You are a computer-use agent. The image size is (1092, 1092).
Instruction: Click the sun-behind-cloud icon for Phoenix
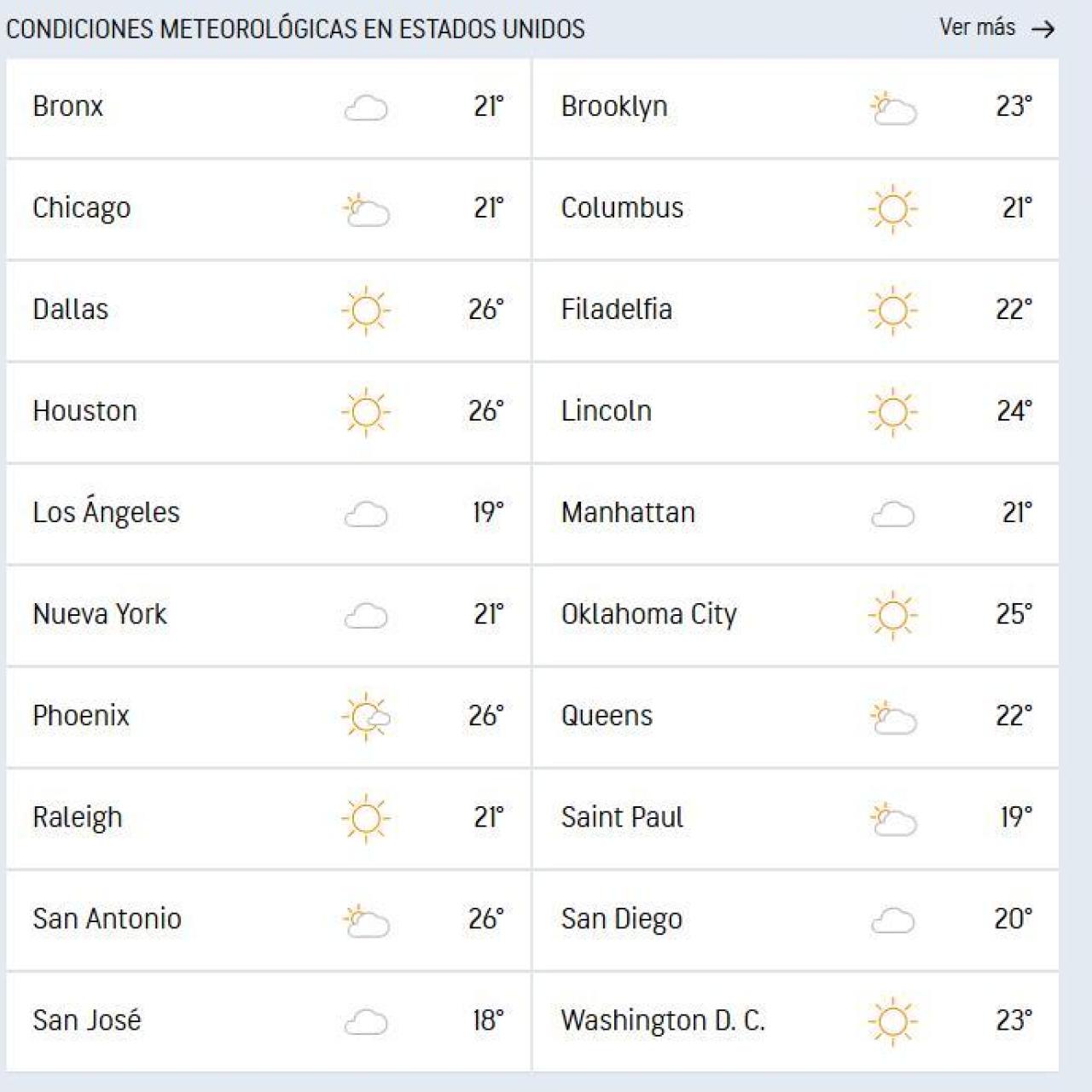click(x=365, y=717)
